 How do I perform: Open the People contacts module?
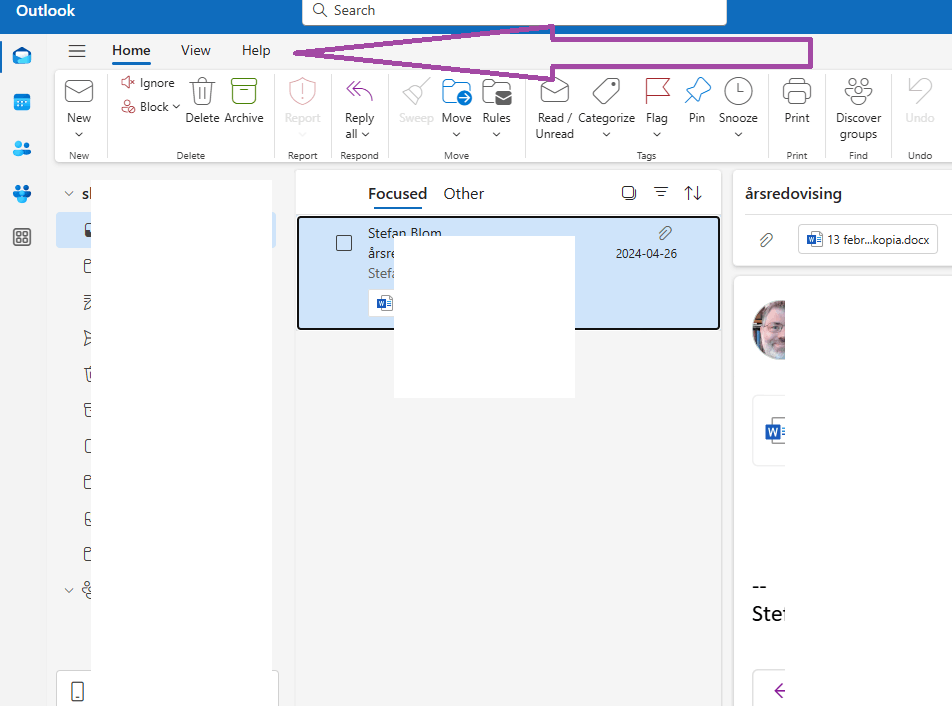[22, 148]
